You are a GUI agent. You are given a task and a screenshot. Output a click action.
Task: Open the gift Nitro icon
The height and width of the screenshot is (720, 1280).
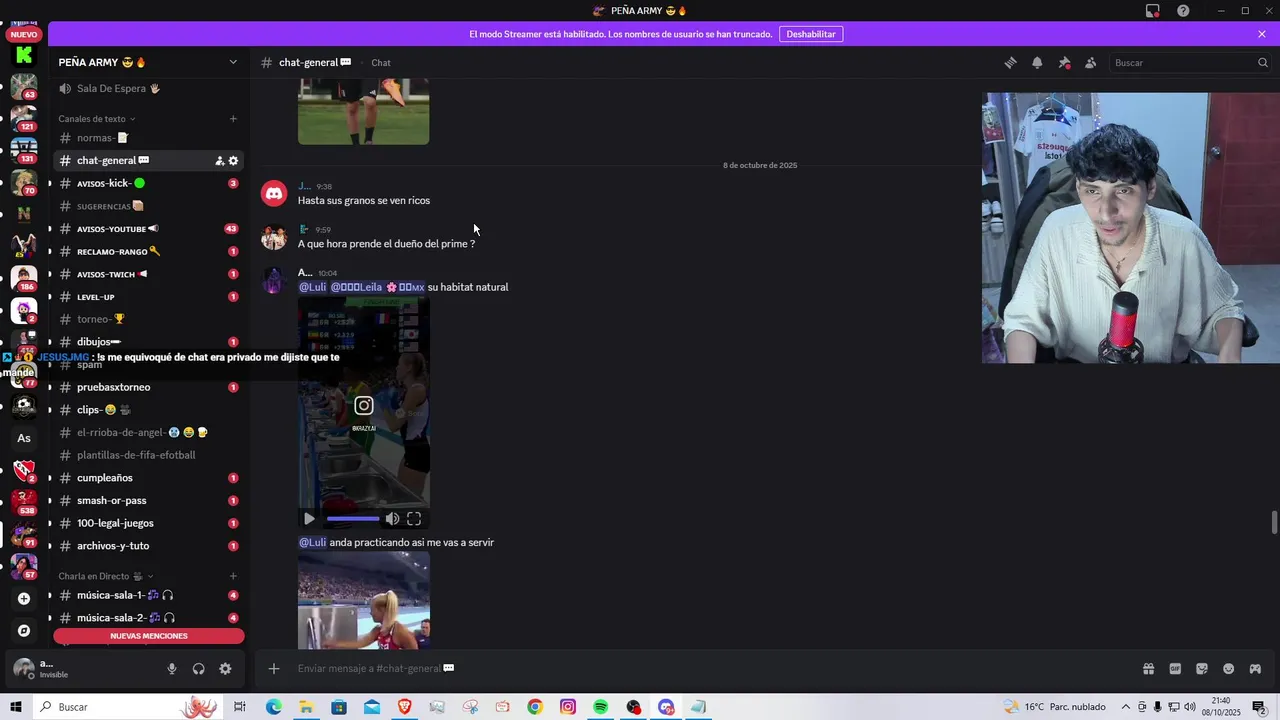click(1148, 669)
